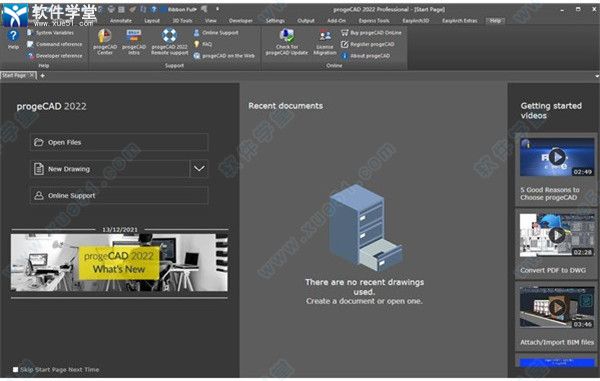Image resolution: width=600 pixels, height=381 pixels.
Task: Open progeCAD on the Web
Action: (224, 56)
